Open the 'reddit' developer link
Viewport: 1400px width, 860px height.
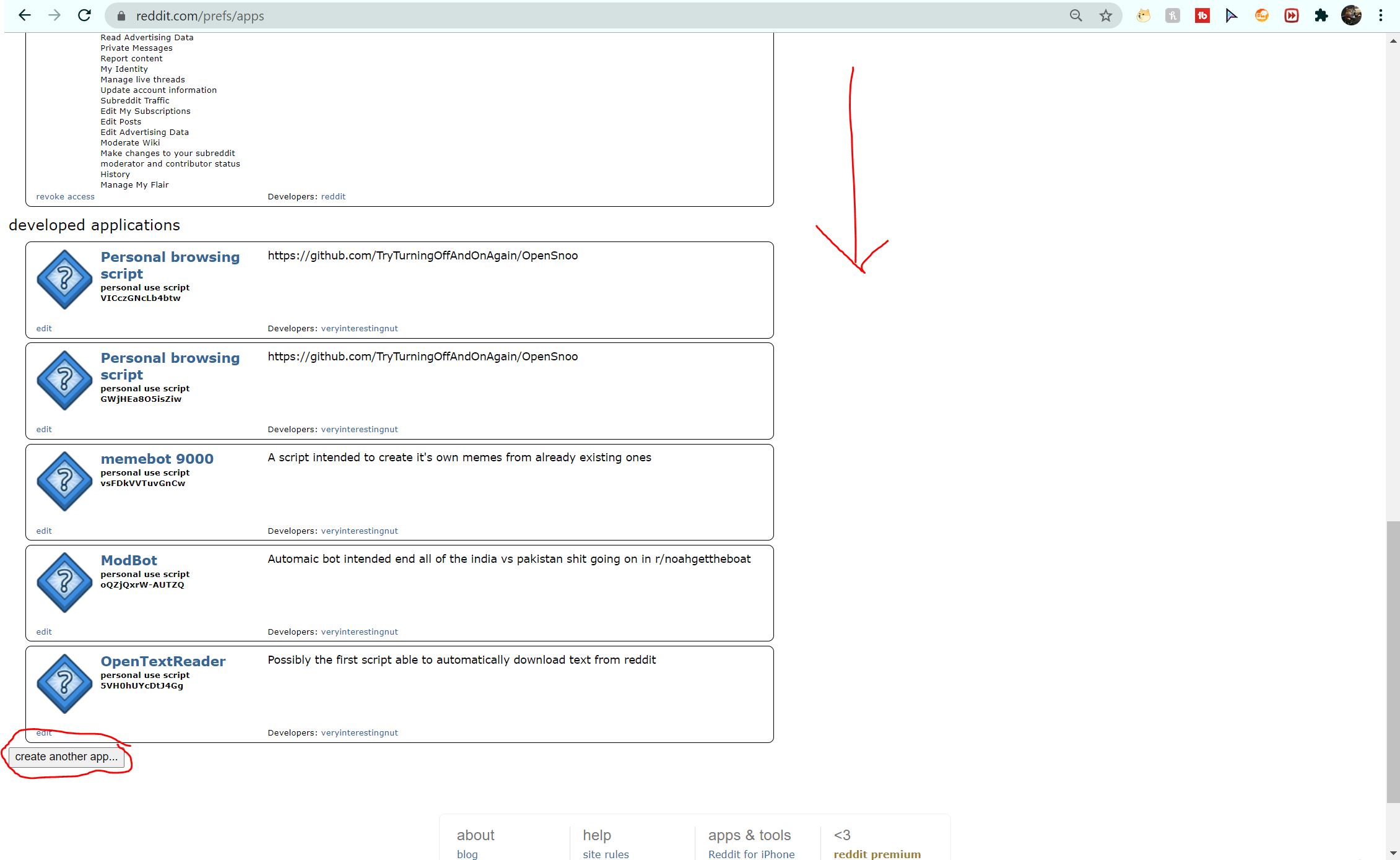[x=333, y=196]
